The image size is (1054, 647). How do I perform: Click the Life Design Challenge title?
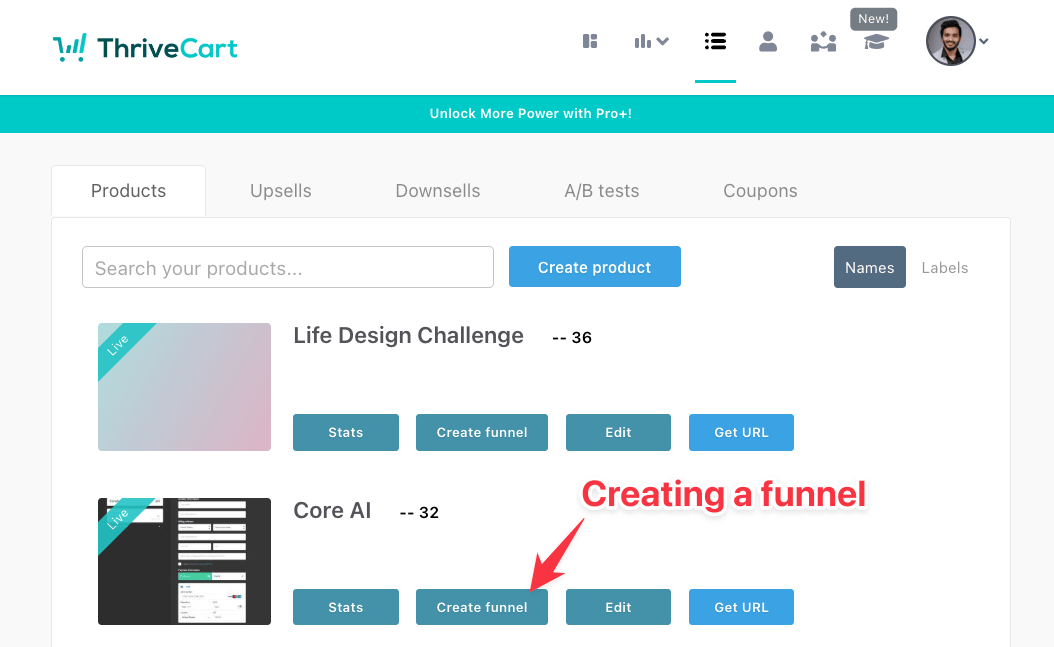[x=408, y=335]
